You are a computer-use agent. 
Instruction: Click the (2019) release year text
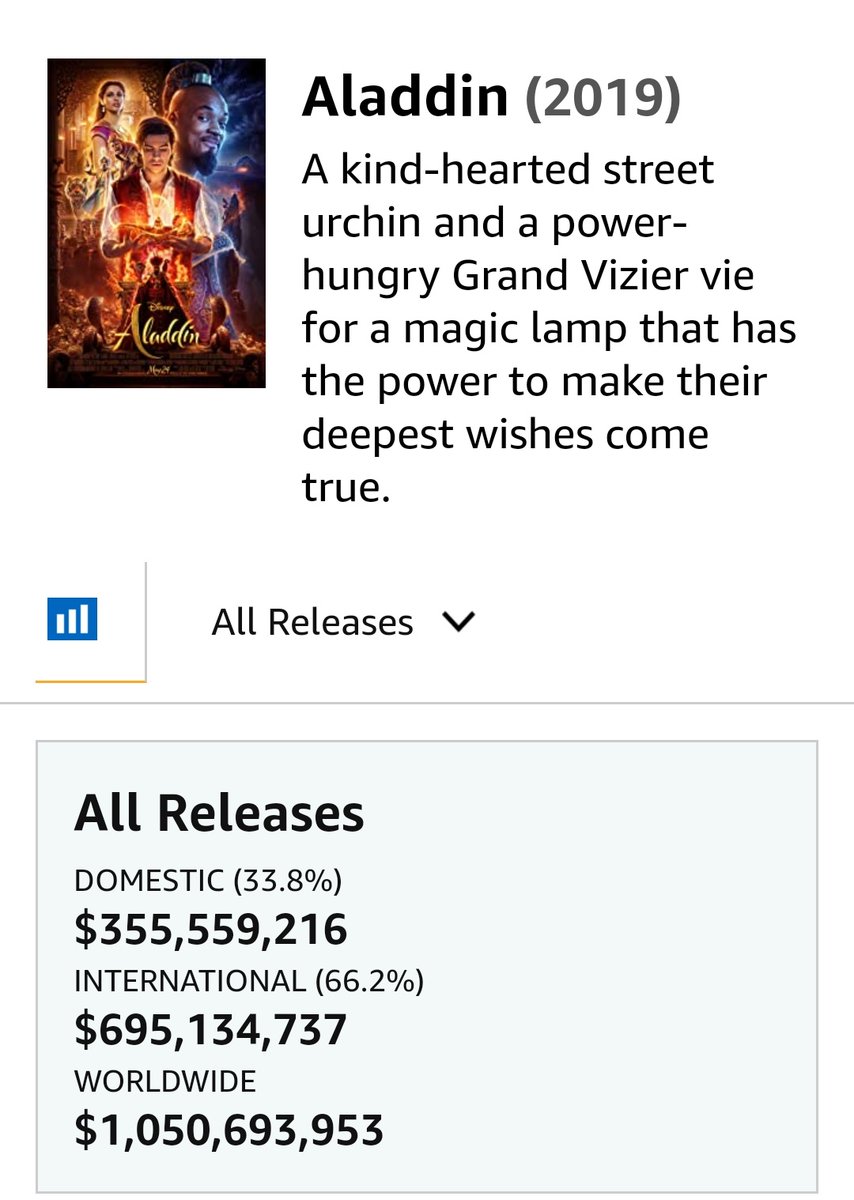[603, 96]
